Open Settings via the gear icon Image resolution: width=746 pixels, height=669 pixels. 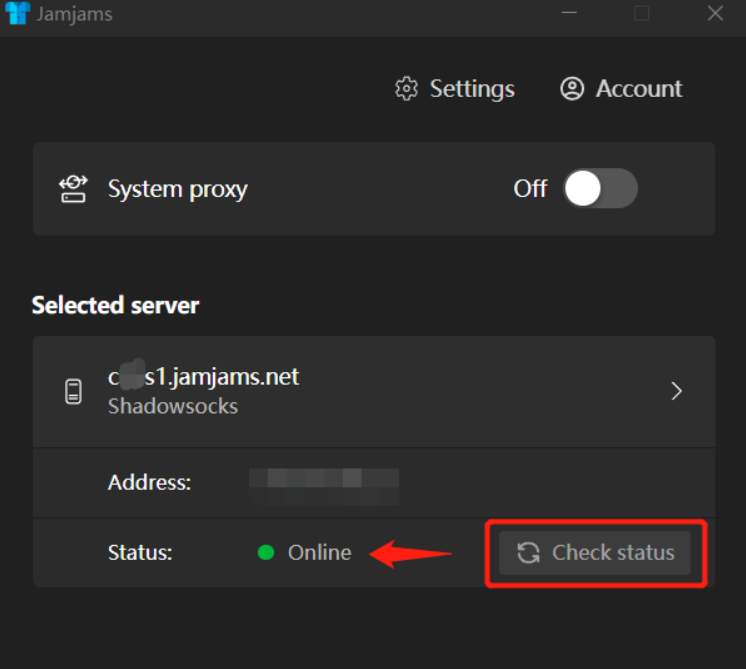tap(406, 89)
